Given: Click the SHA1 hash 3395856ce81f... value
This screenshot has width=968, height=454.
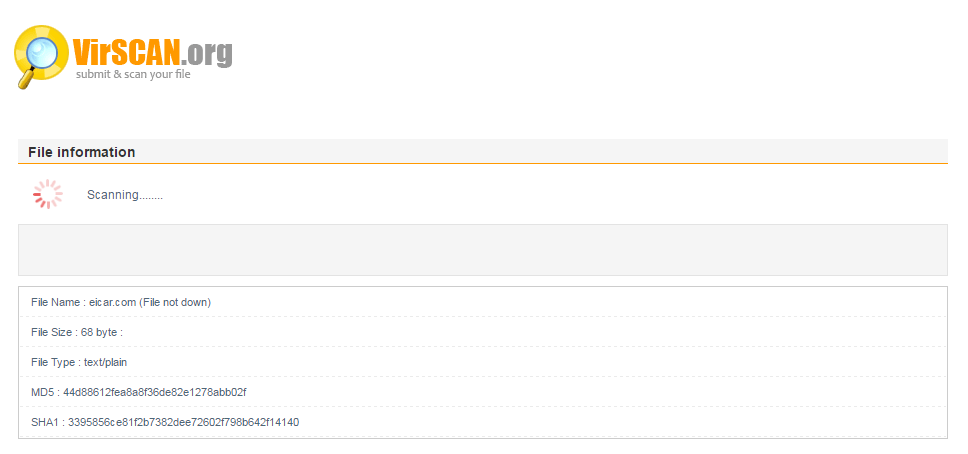Looking at the screenshot, I should pos(183,422).
